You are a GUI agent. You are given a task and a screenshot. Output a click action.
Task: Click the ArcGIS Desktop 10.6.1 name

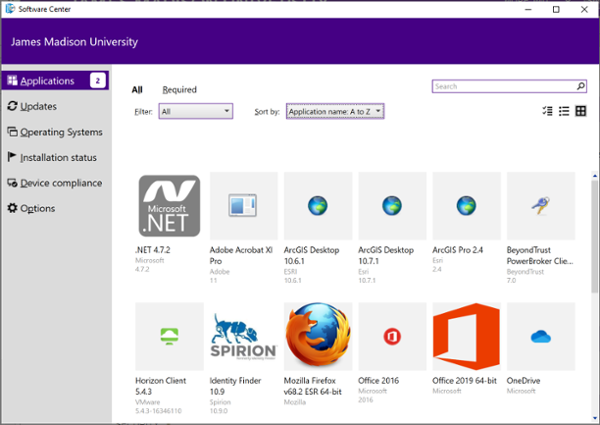pyautogui.click(x=311, y=256)
